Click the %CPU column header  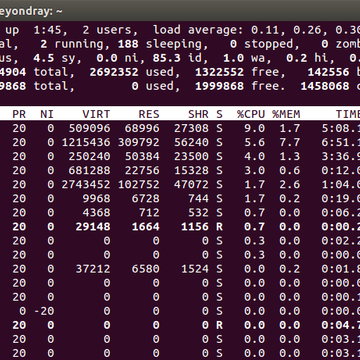point(251,114)
